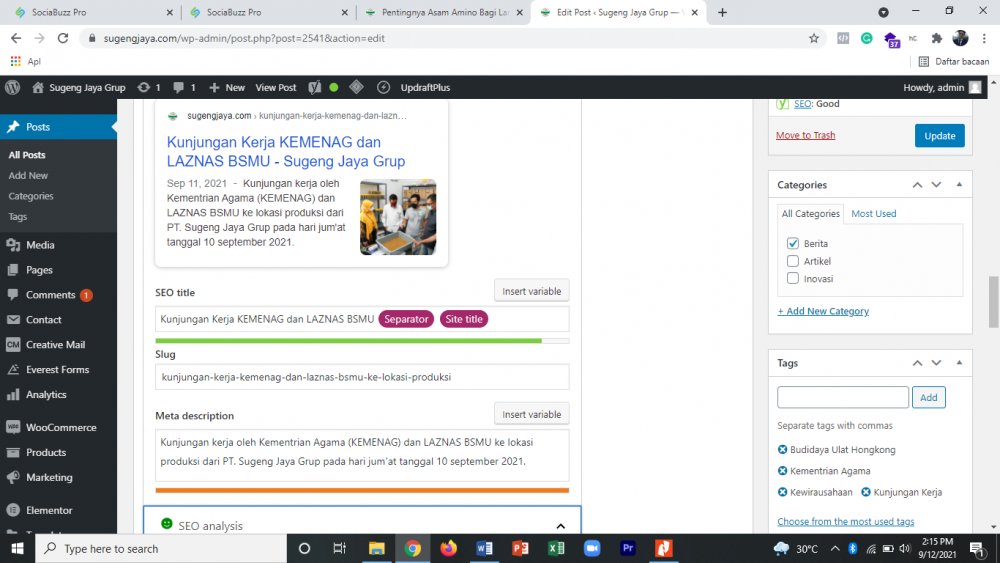Remove tag Kewirausahaan
This screenshot has width=1000, height=563.
pyautogui.click(x=783, y=492)
